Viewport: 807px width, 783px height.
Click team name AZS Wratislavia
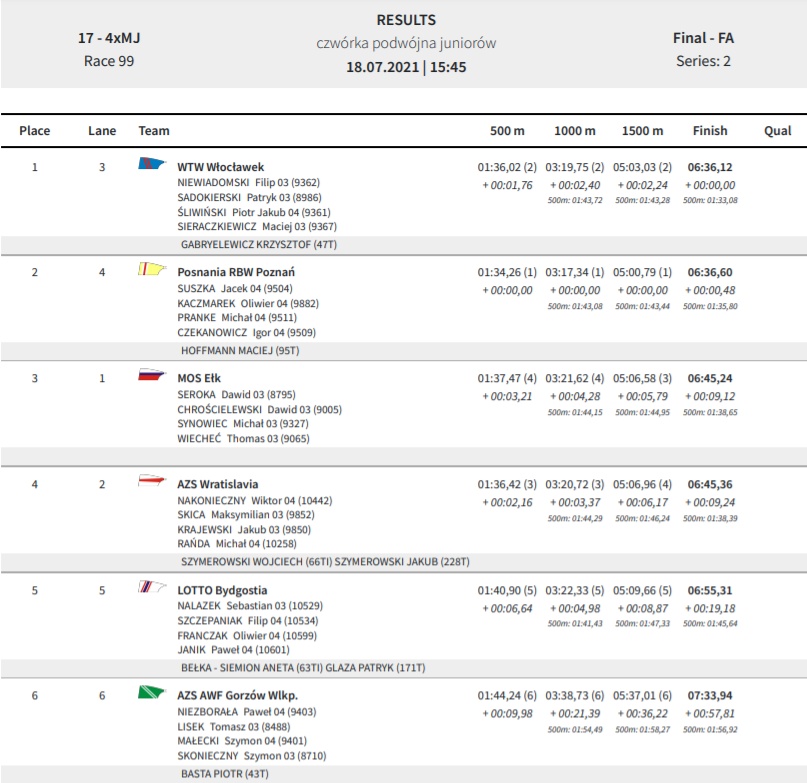tap(218, 484)
